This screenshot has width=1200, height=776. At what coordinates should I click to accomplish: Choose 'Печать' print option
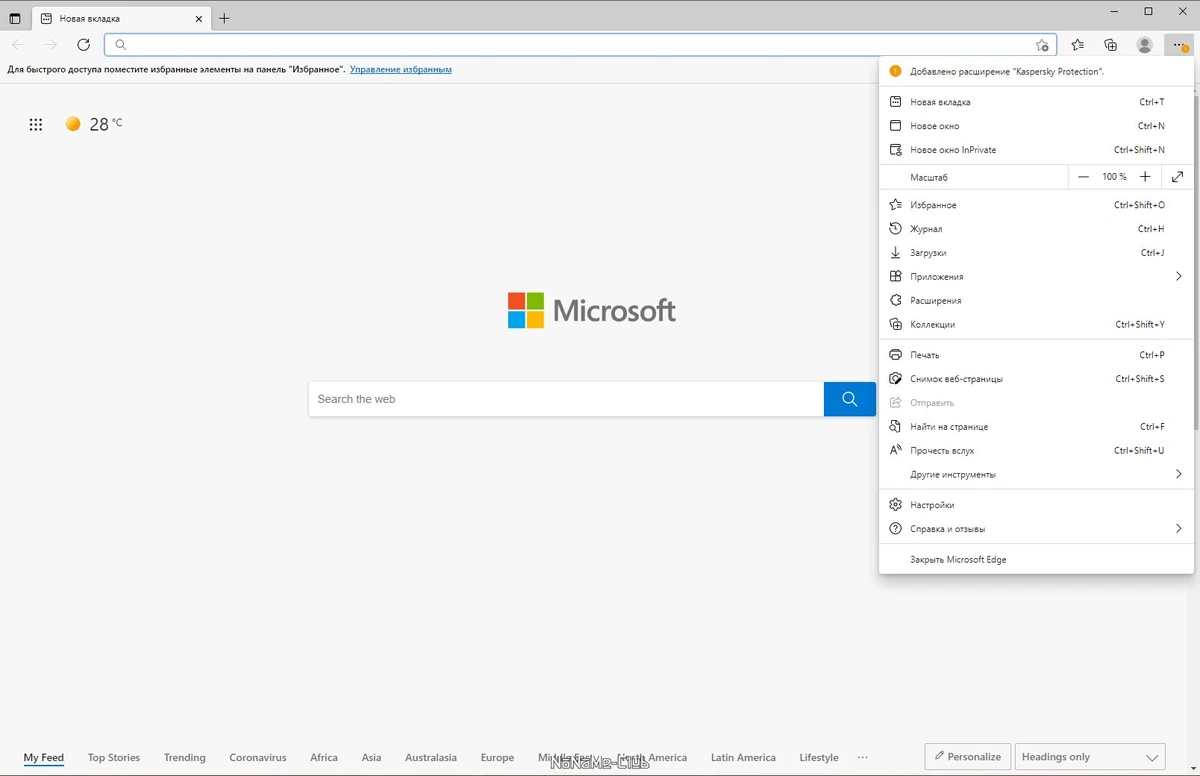click(1036, 355)
